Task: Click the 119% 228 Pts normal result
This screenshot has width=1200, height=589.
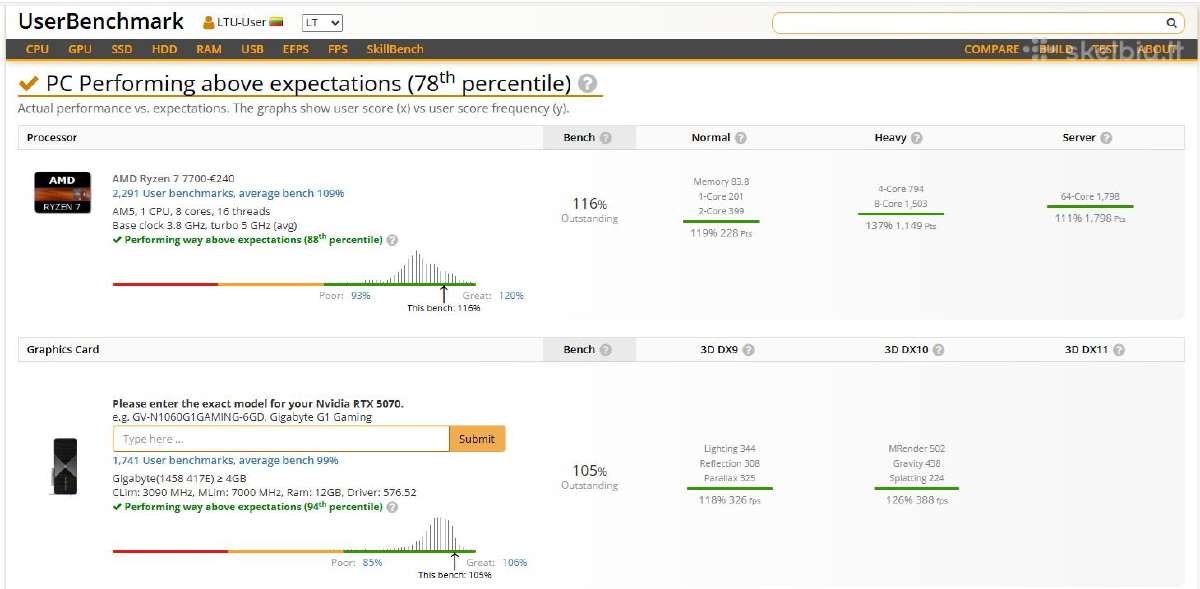Action: [720, 232]
